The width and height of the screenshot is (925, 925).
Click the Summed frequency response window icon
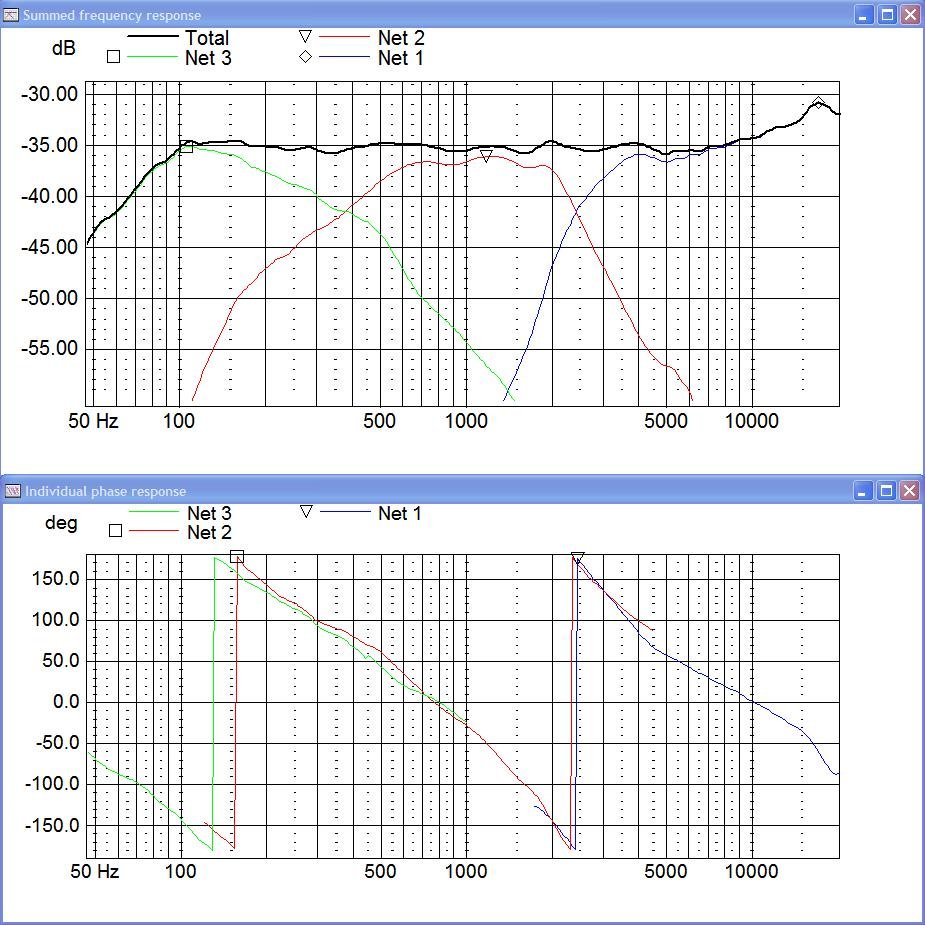[12, 15]
